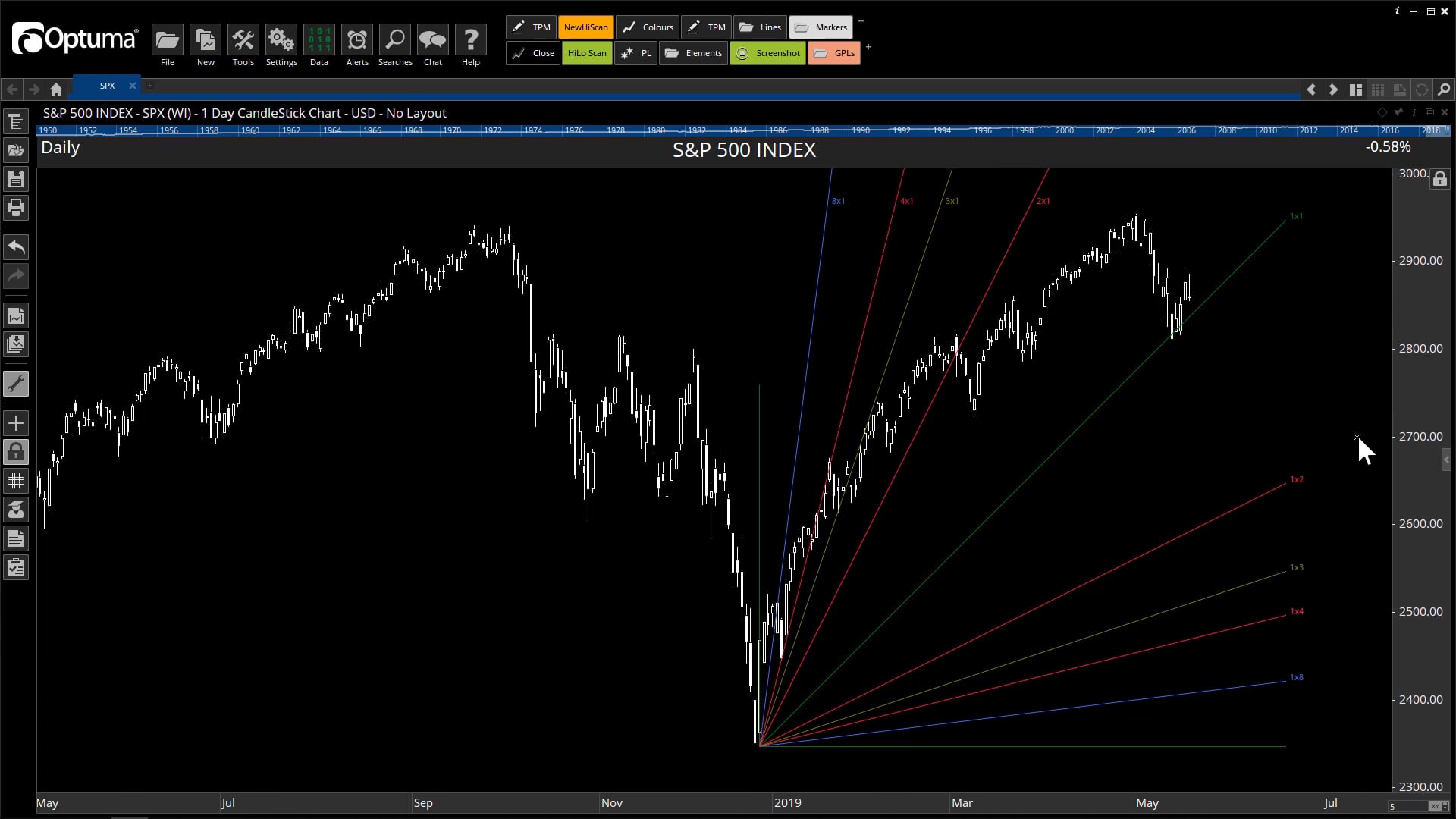Click the PL toolbar button
Screen dimensions: 1456x819
point(635,53)
